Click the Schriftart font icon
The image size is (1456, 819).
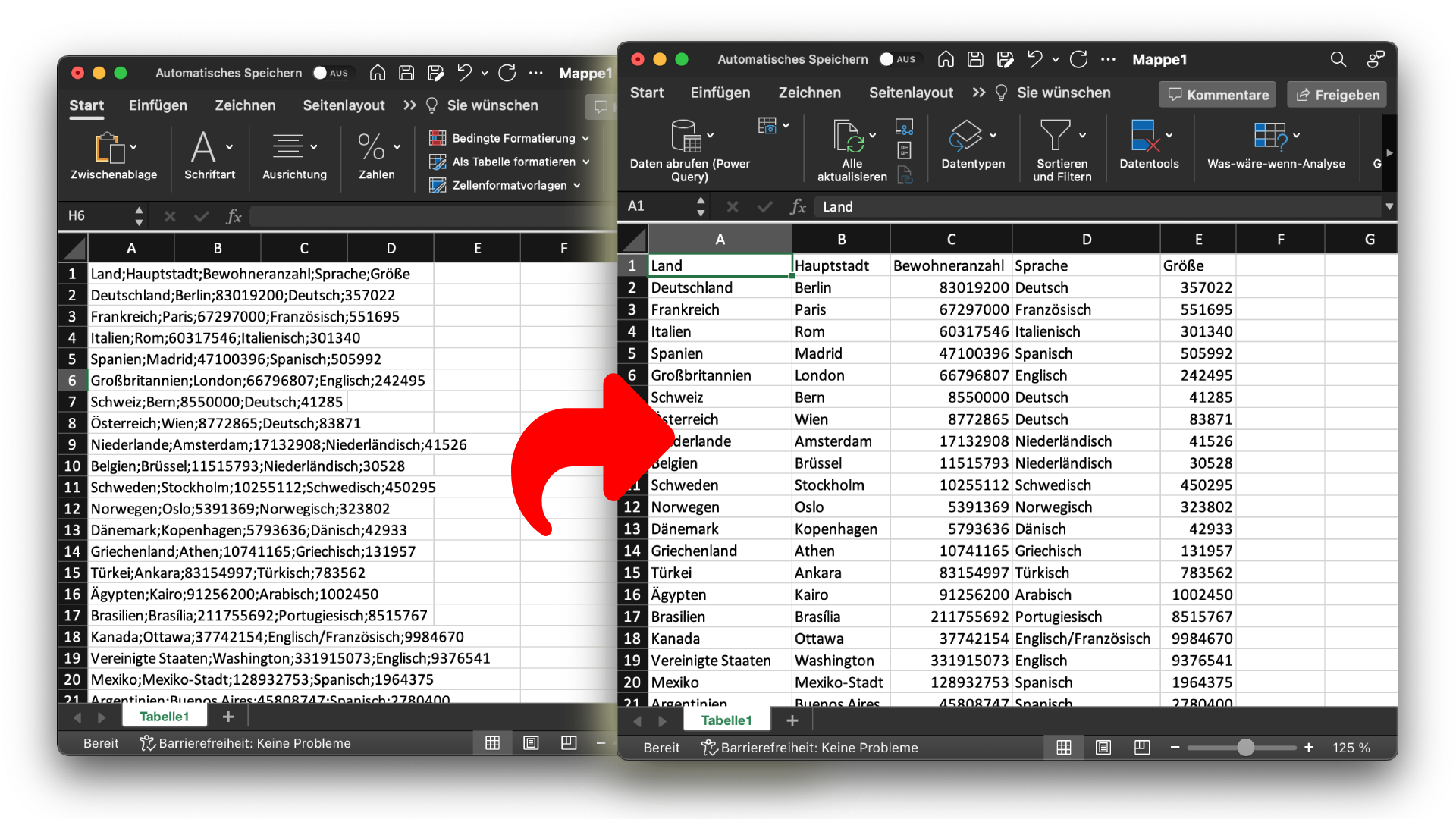203,147
